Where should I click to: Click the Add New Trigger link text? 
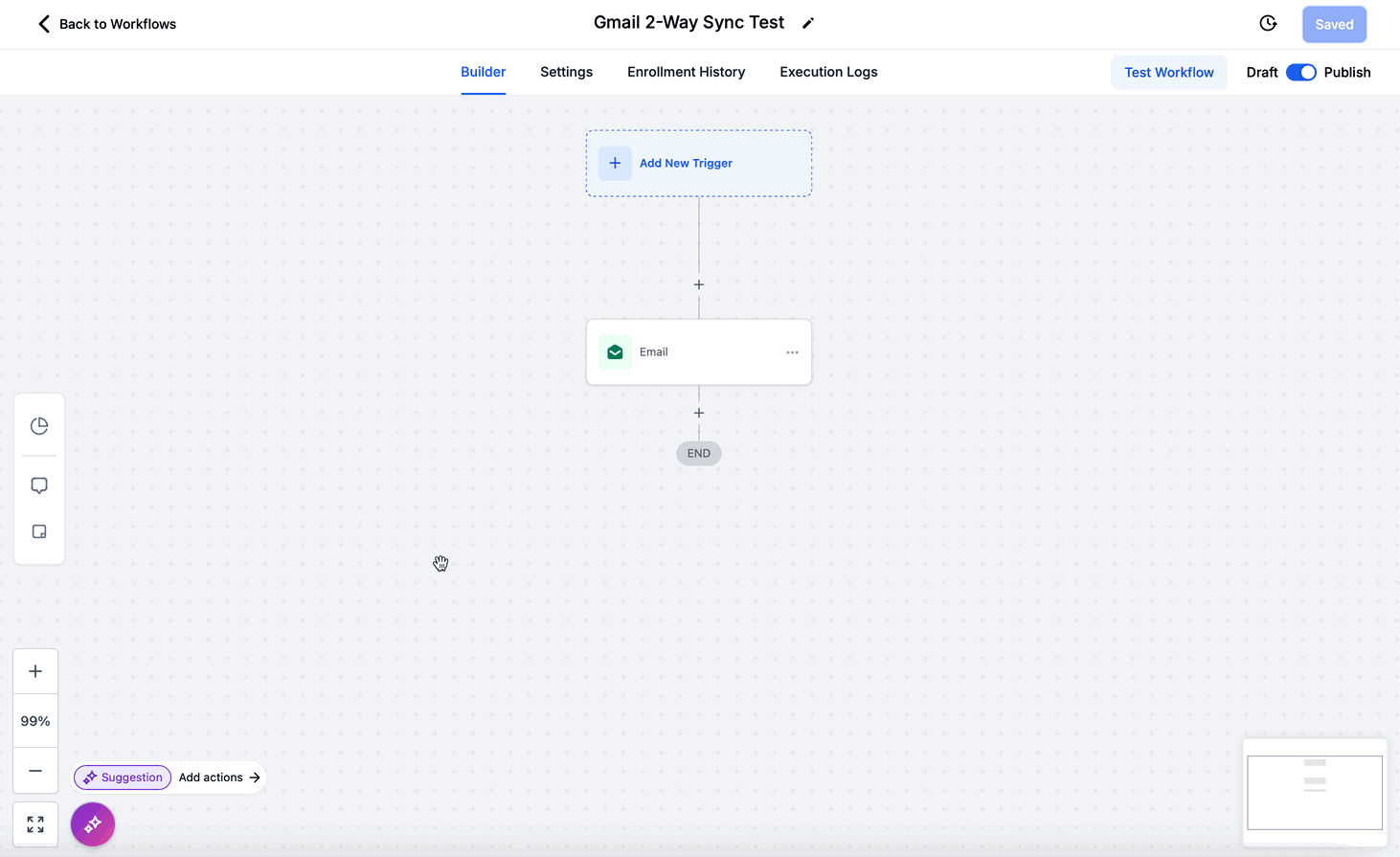point(686,164)
